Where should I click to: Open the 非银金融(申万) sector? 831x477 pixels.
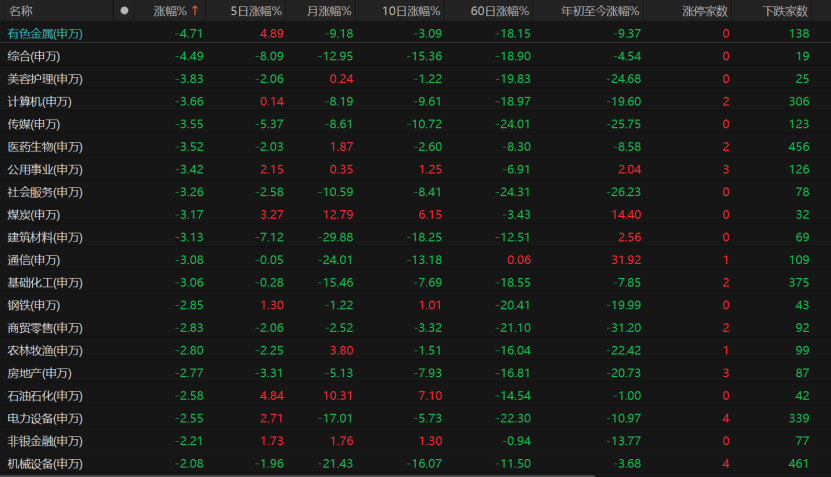point(416,441)
